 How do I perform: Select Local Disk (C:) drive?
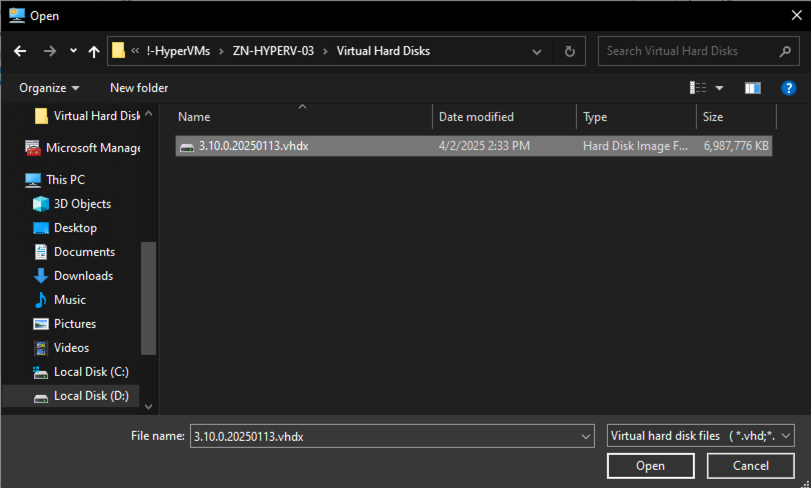(x=90, y=372)
